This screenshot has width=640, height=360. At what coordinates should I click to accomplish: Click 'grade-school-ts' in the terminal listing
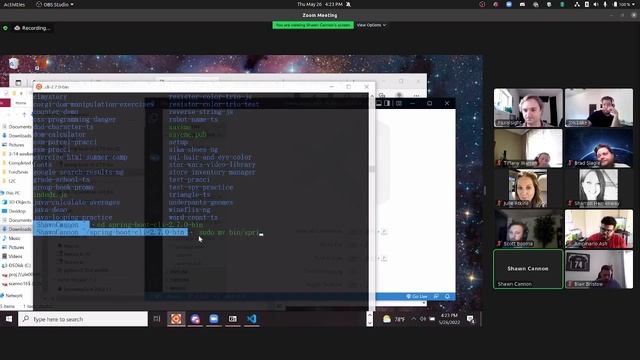tap(62, 180)
